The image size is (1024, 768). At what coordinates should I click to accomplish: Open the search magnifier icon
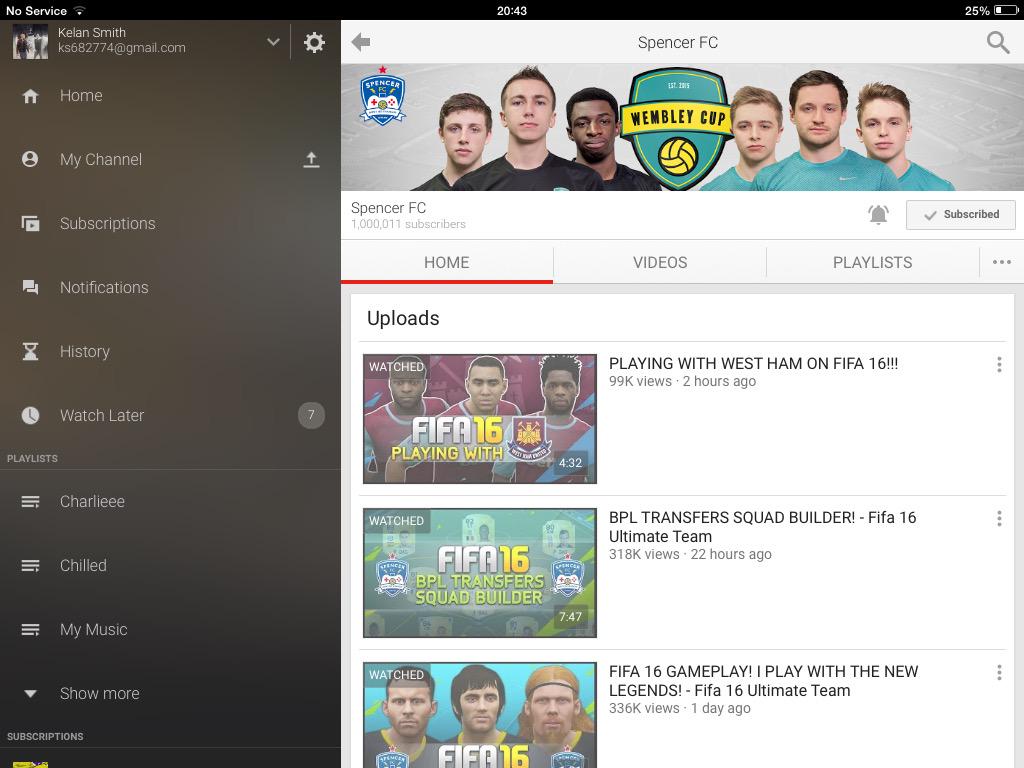pos(997,42)
